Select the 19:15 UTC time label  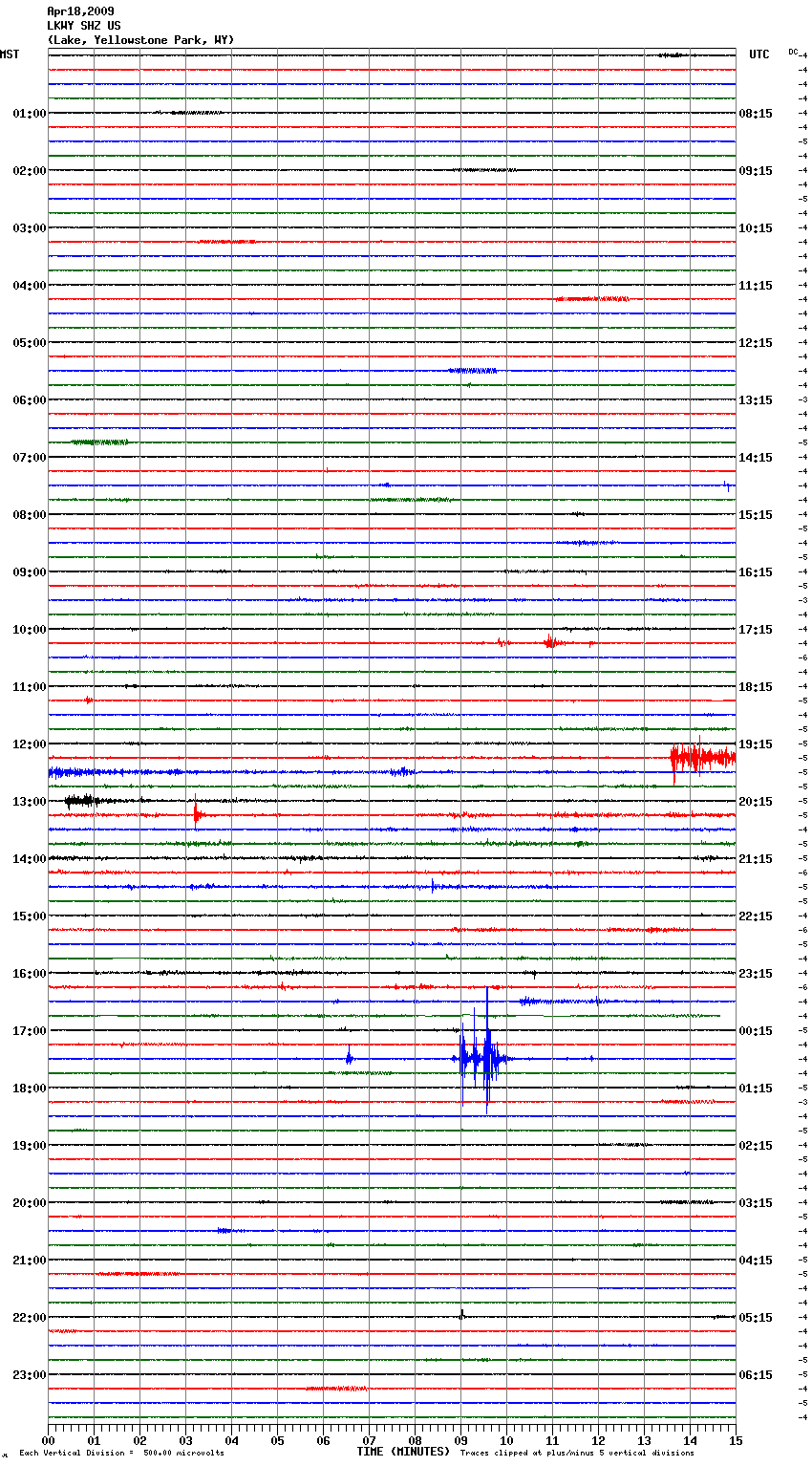756,744
